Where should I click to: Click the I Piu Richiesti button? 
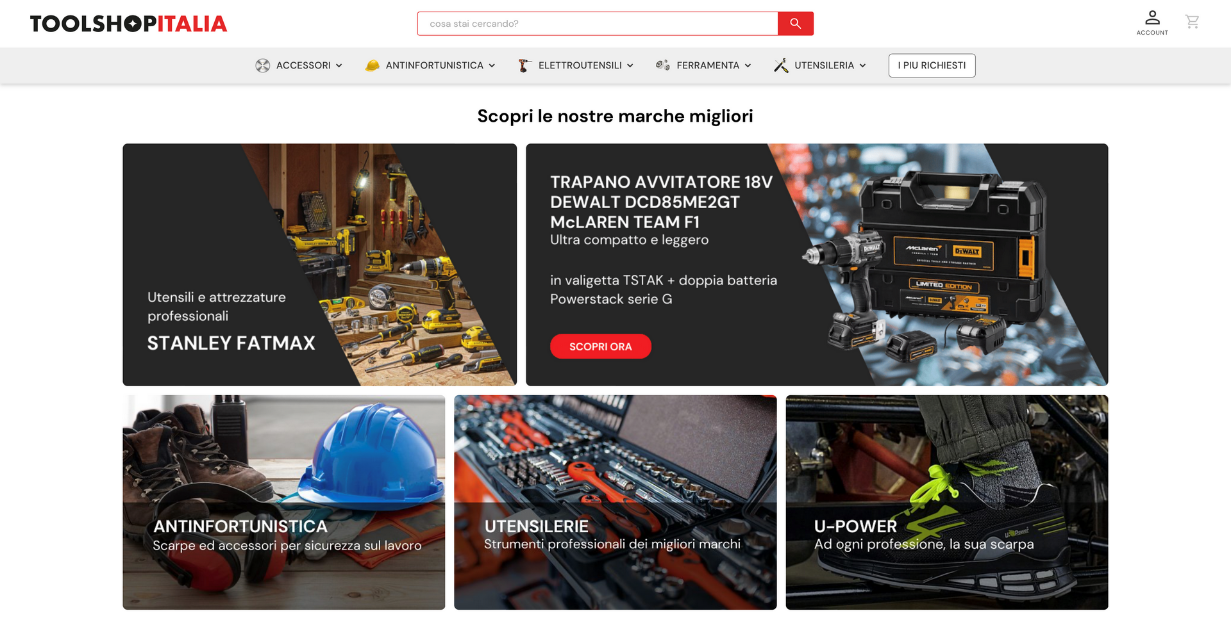pyautogui.click(x=931, y=66)
